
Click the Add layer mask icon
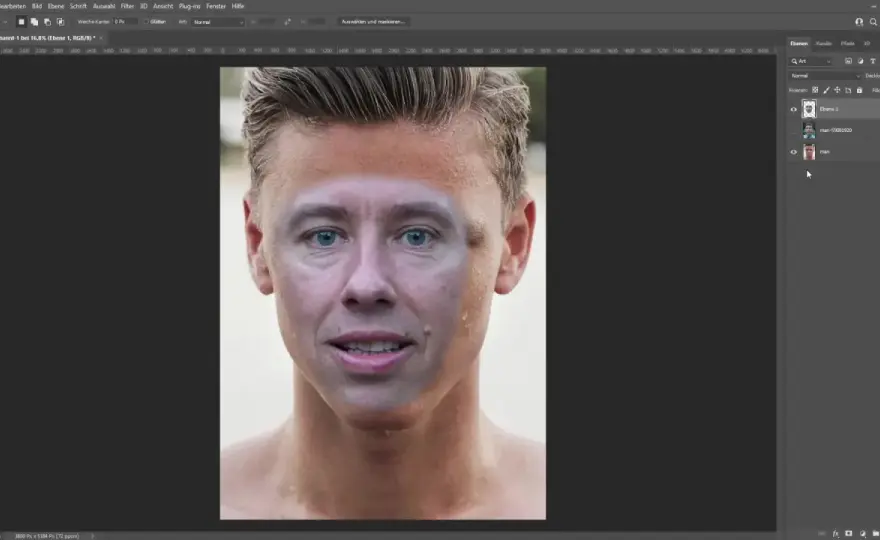(x=849, y=533)
